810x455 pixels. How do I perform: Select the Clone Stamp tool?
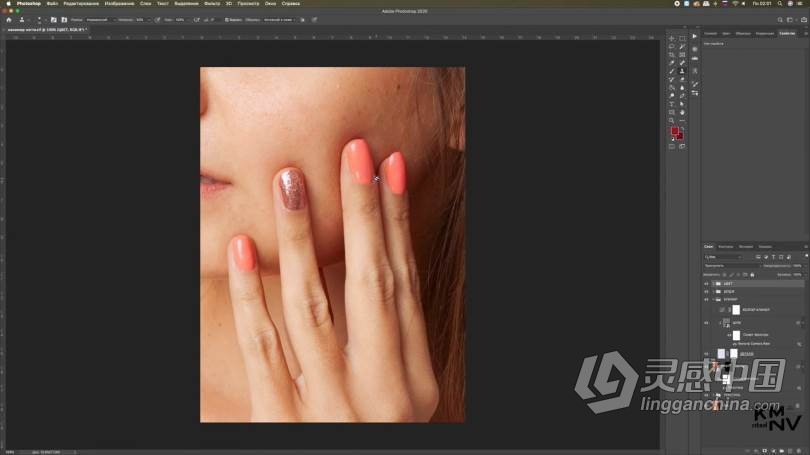tap(682, 71)
